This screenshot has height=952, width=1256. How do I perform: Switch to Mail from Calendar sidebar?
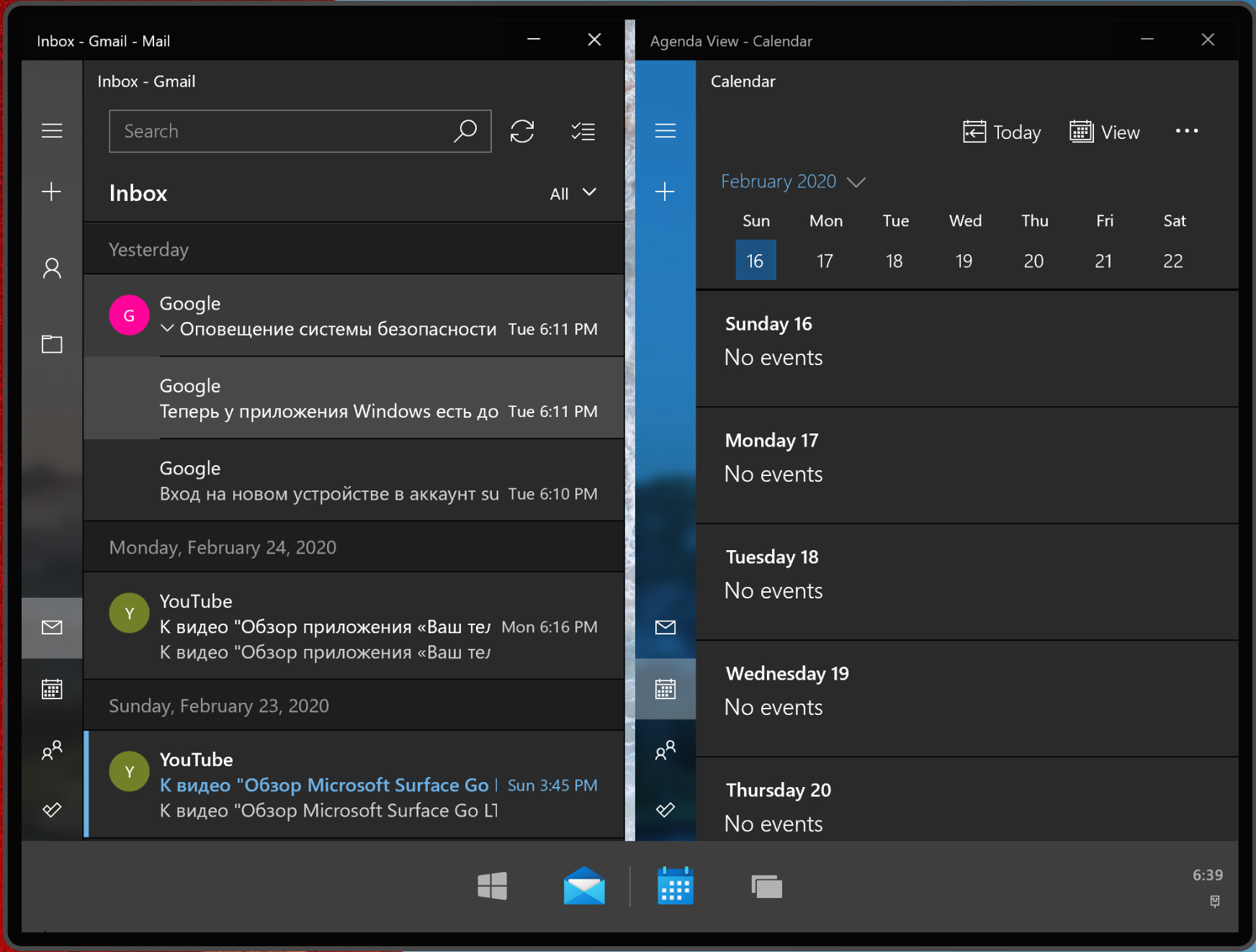(x=665, y=627)
